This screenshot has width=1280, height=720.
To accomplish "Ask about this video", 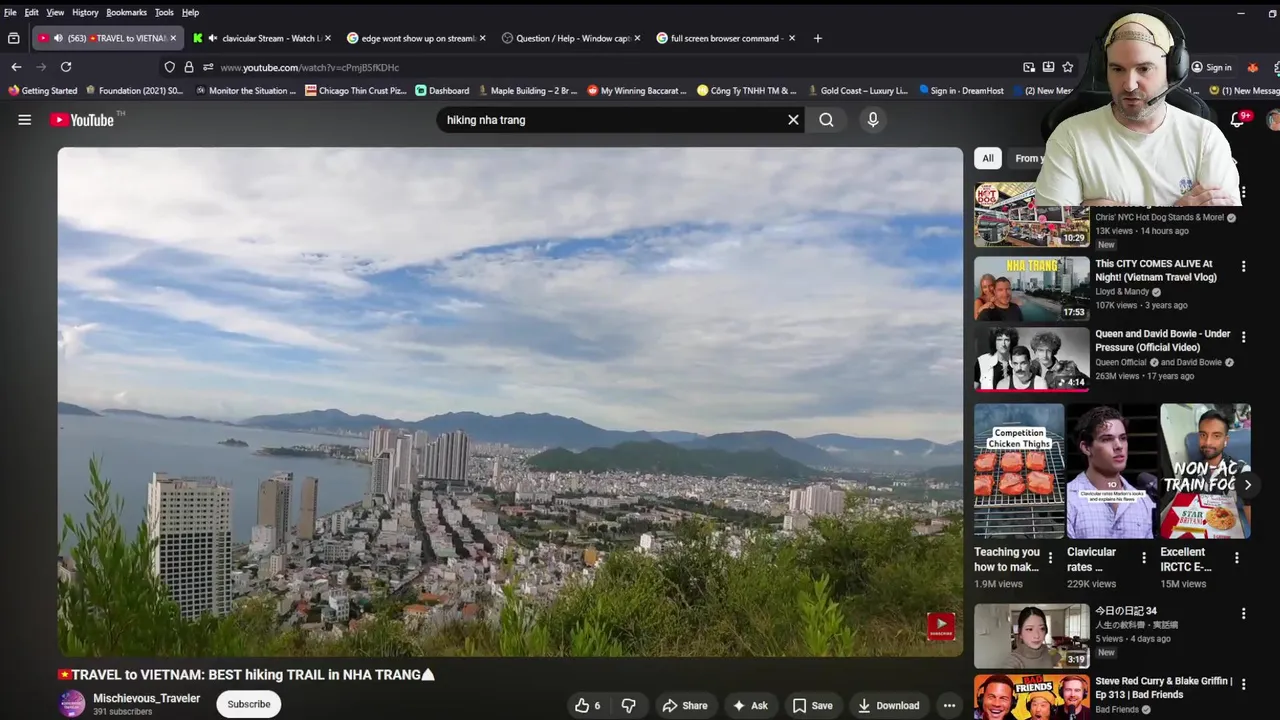I will pos(750,705).
